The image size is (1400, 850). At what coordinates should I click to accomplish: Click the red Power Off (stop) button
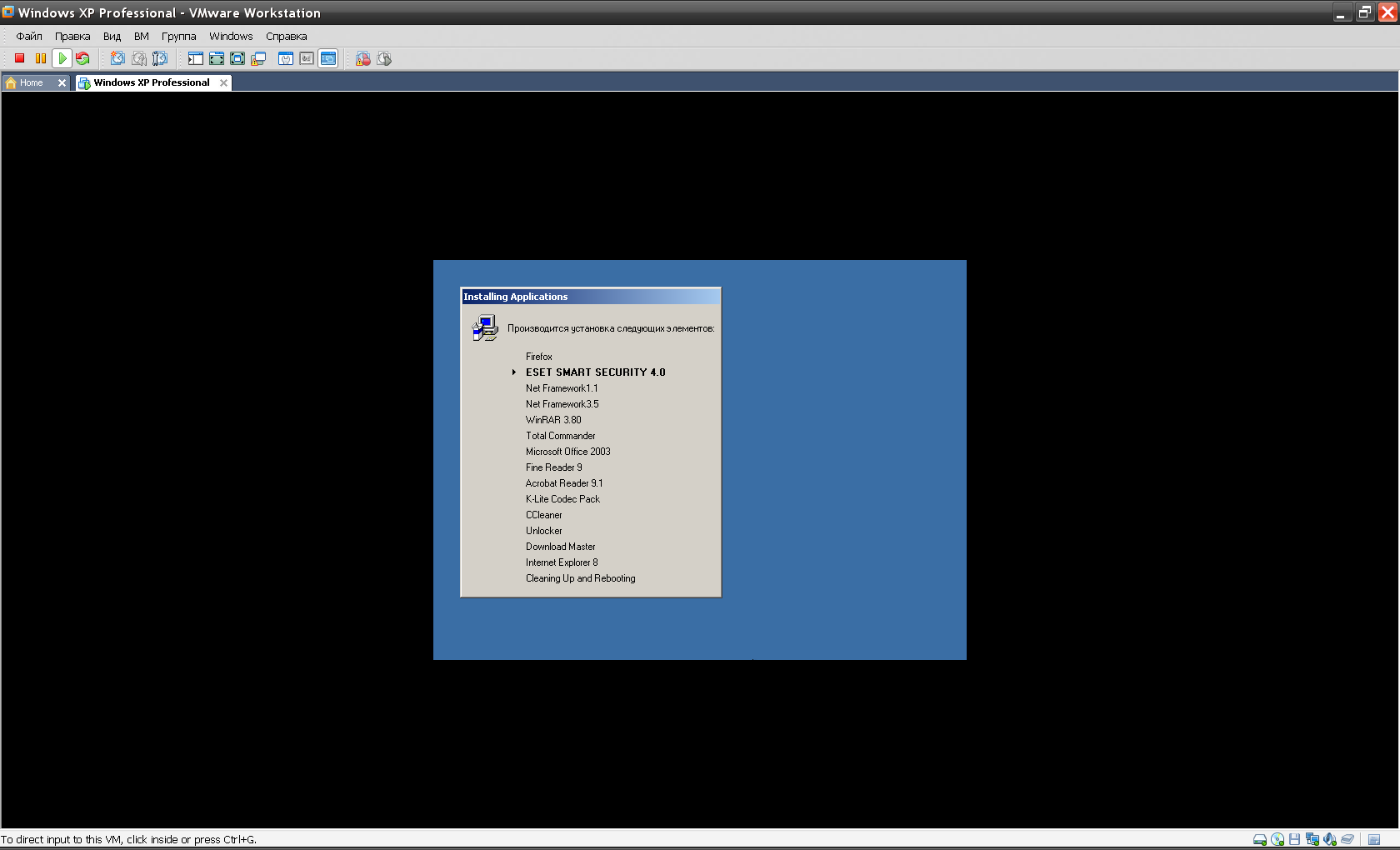19,58
